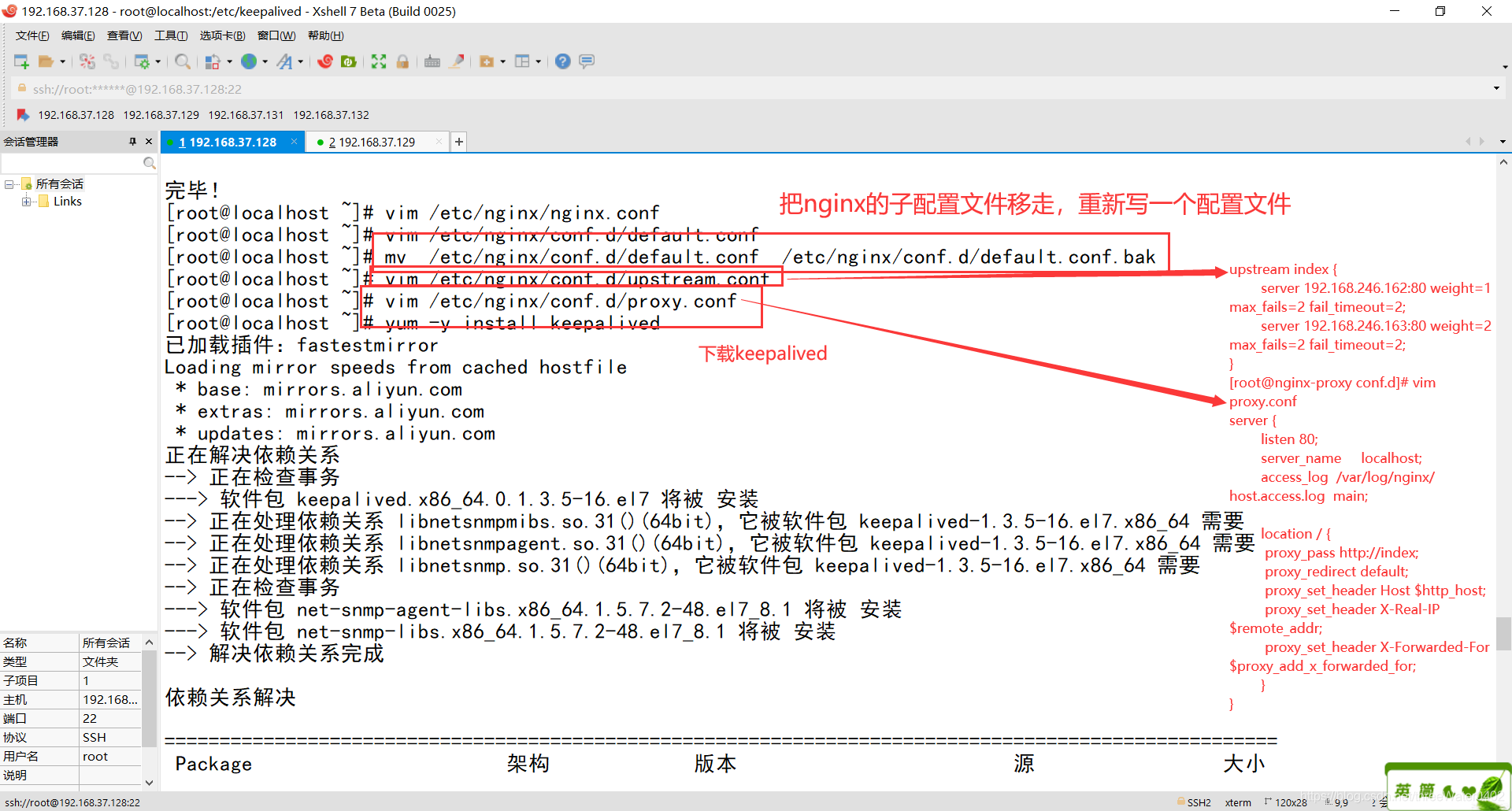This screenshot has width=1512, height=811.
Task: Click the highlight pen toolbar icon
Action: pyautogui.click(x=457, y=61)
